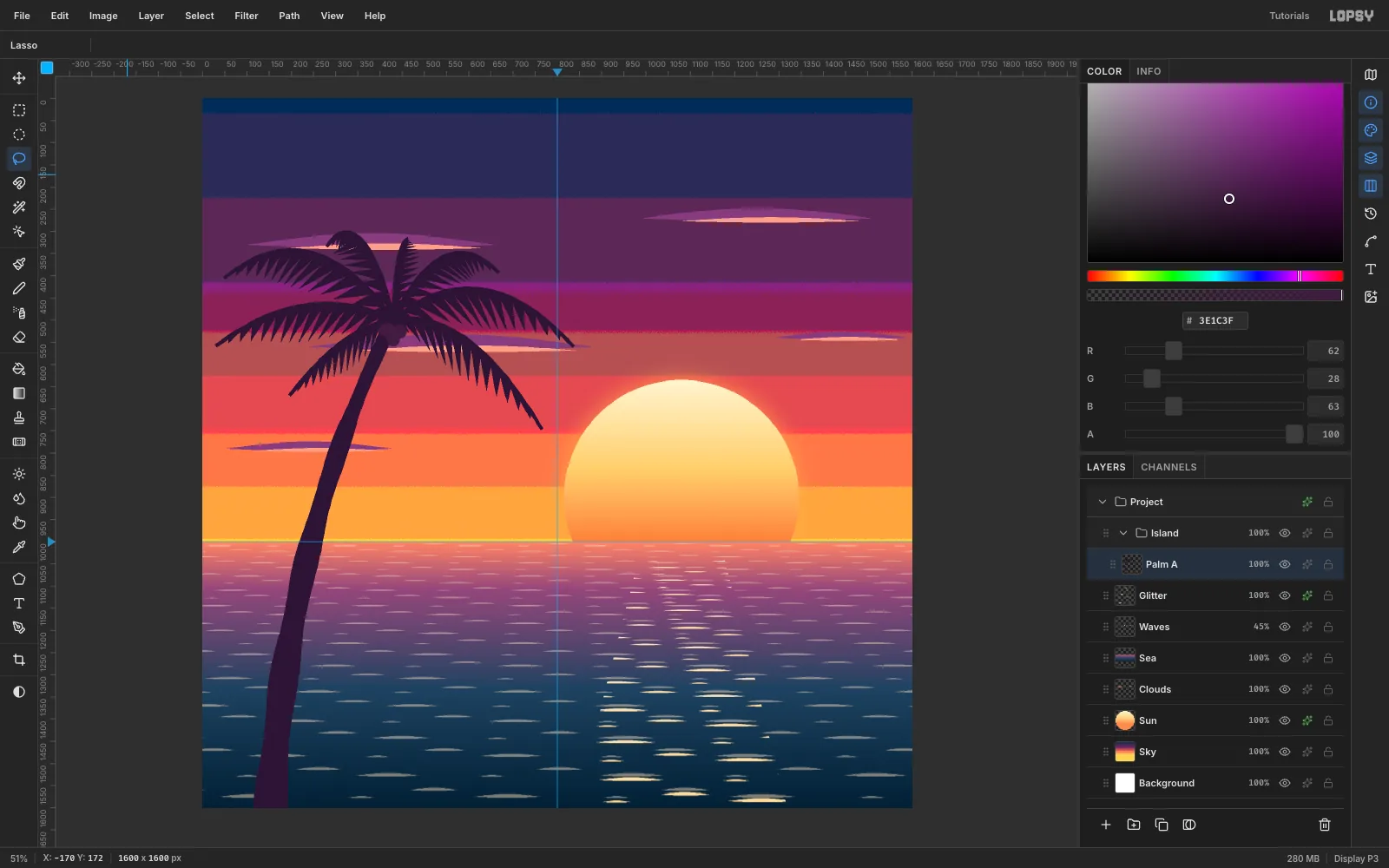Edit the hex color field 3E1C3F
Image resolution: width=1389 pixels, height=868 pixels.
coord(1215,320)
